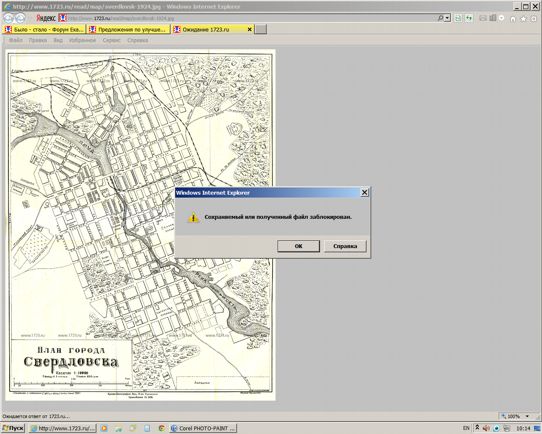Open the Home icon in the toolbar

tap(513, 19)
